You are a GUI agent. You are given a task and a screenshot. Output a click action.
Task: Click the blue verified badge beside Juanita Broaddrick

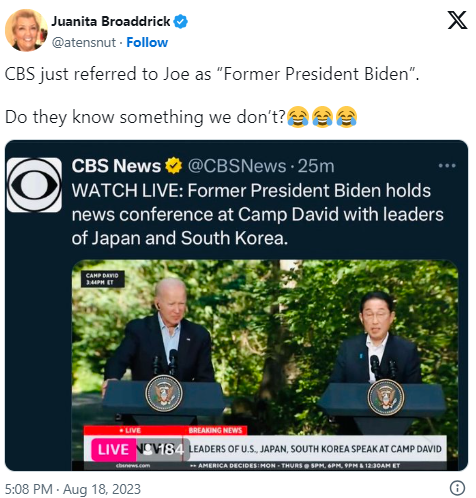point(181,22)
